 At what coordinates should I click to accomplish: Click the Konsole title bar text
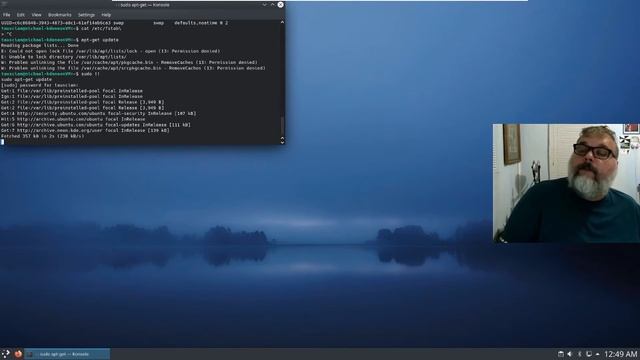145,5
